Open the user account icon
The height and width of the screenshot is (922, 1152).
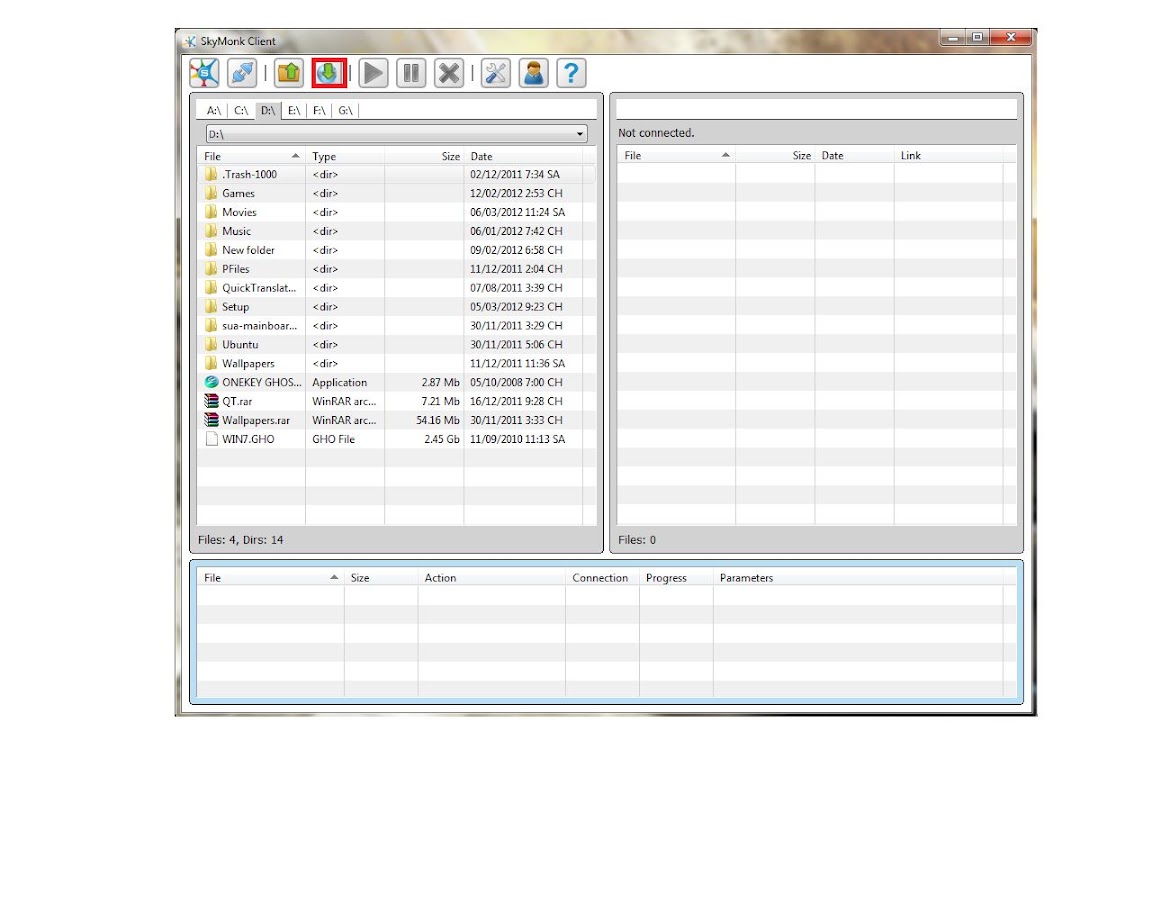[534, 73]
